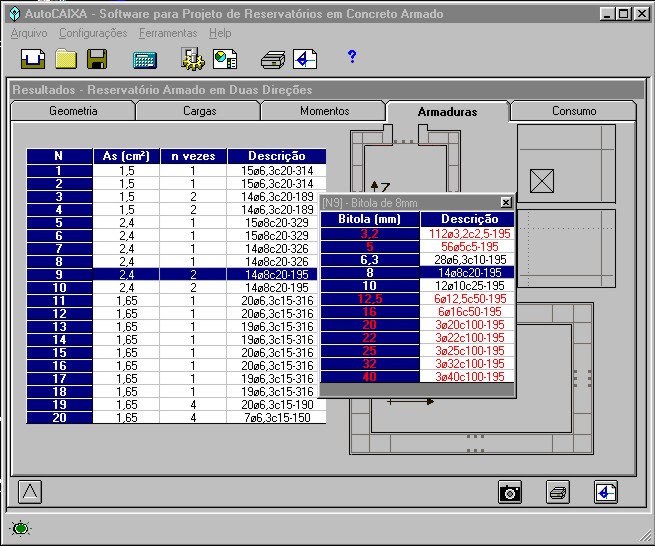This screenshot has width=655, height=546.
Task: Click the triangle button at bottom left
Action: 30,492
